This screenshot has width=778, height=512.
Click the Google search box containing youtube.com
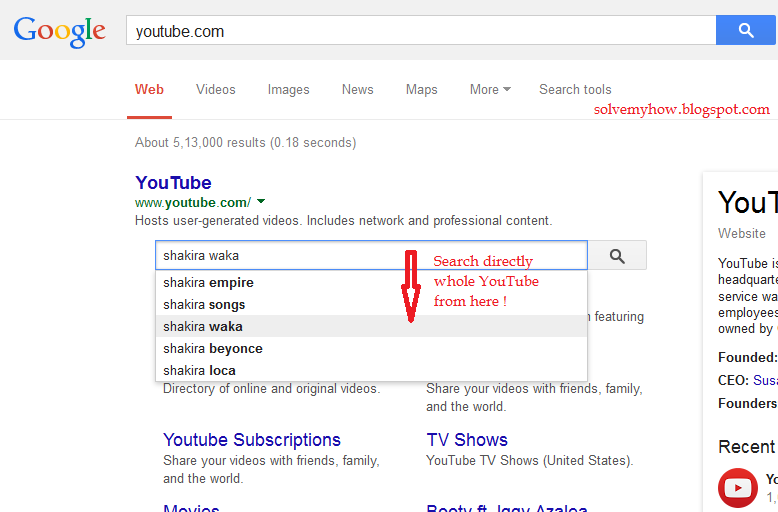pos(420,31)
